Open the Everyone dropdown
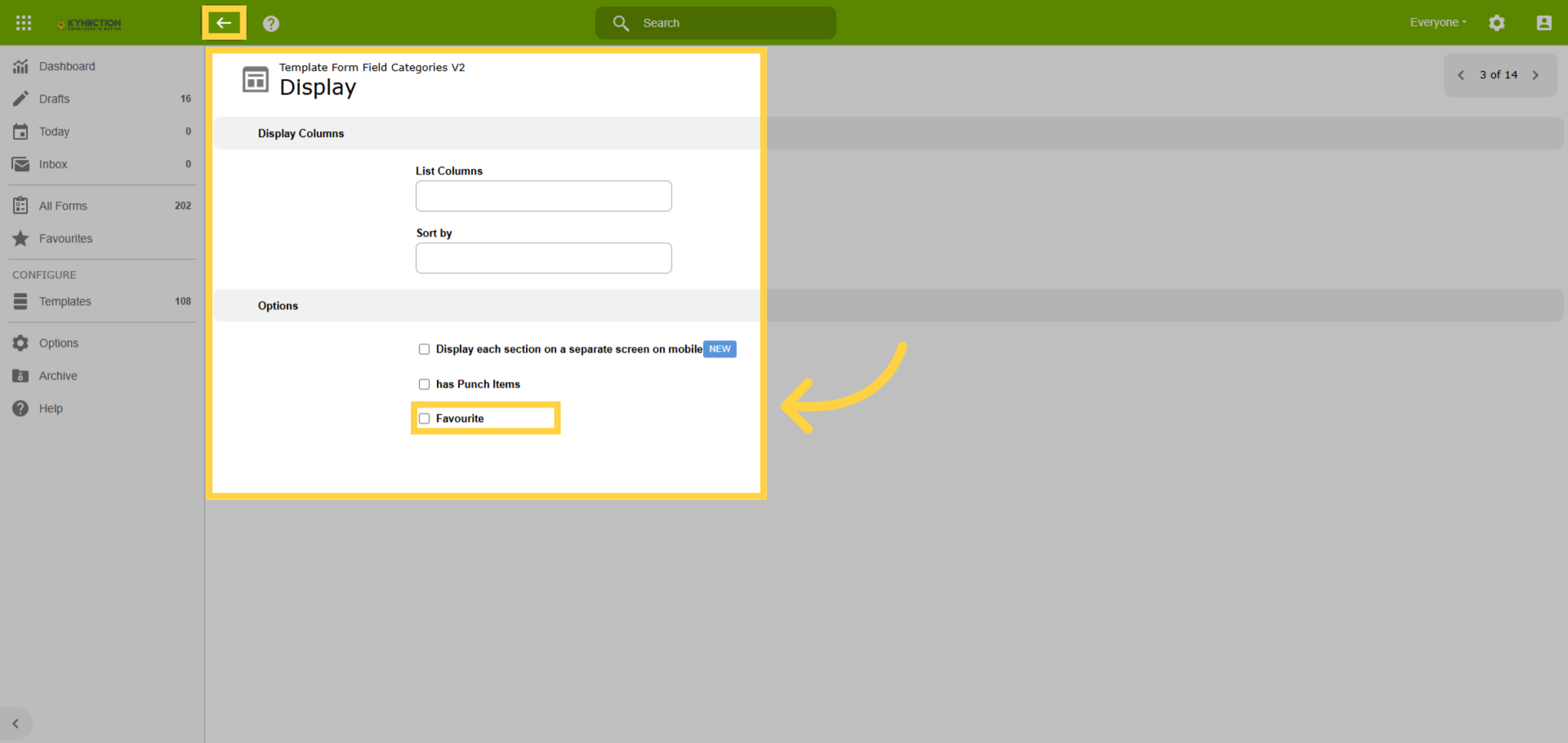1568x743 pixels. pyautogui.click(x=1438, y=22)
